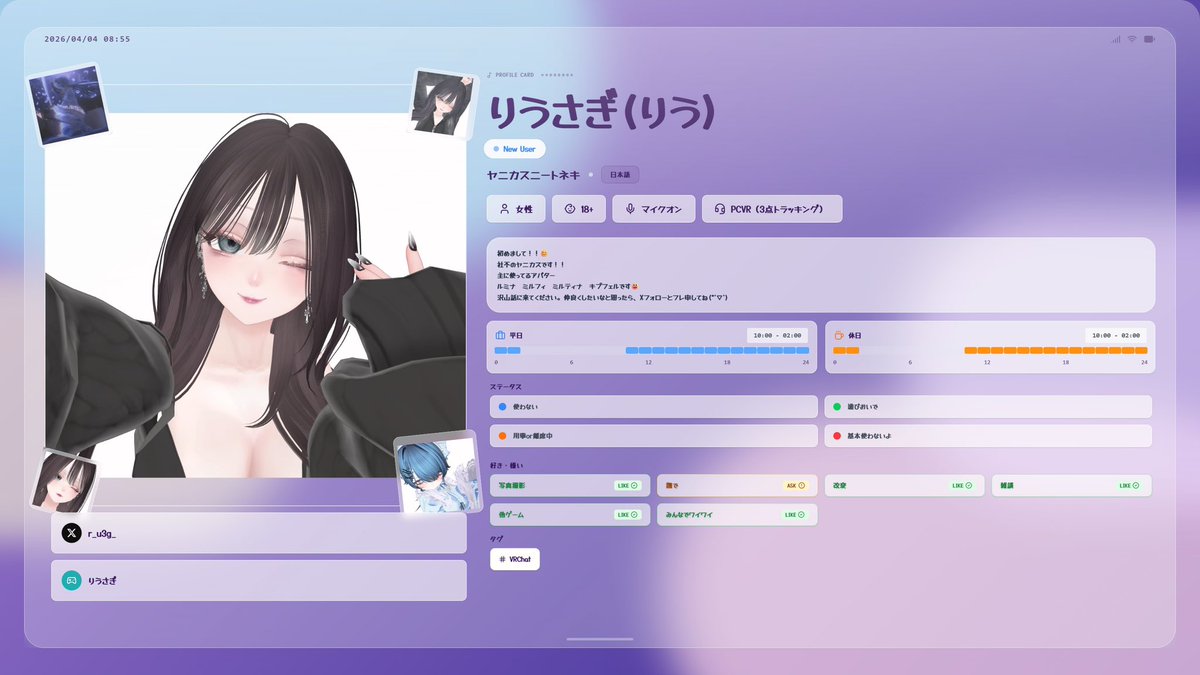Viewport: 1200px width, 675px height.
Task: Click the X logo beside r_u3g_
Action: tap(71, 534)
